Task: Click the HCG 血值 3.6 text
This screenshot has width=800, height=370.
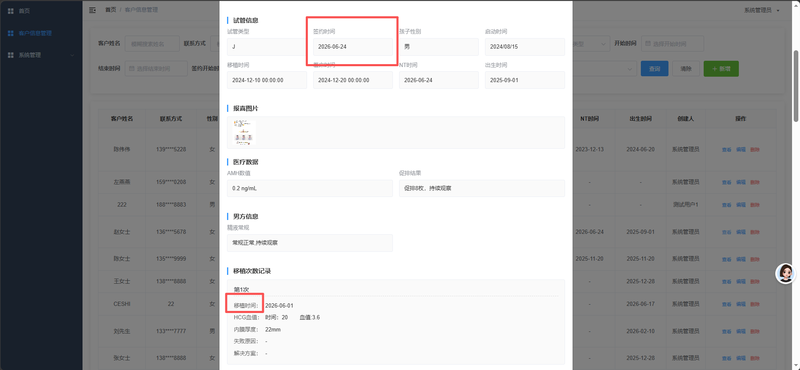Action: point(310,317)
